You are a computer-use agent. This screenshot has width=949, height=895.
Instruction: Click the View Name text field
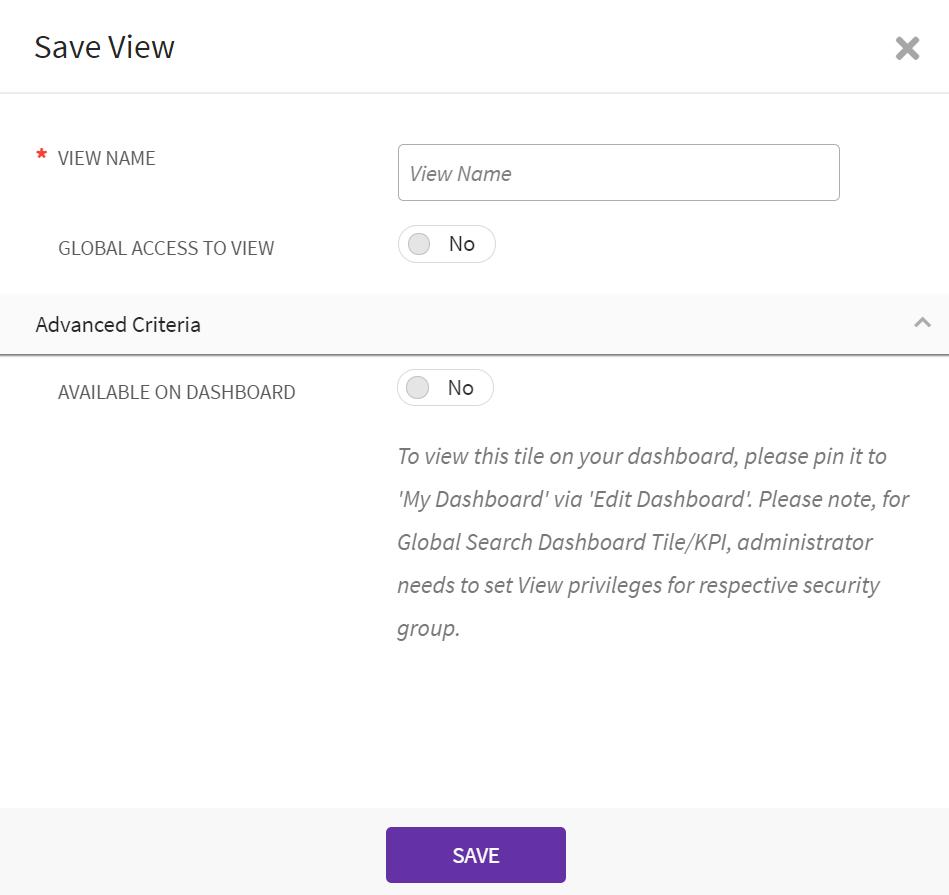pos(618,173)
